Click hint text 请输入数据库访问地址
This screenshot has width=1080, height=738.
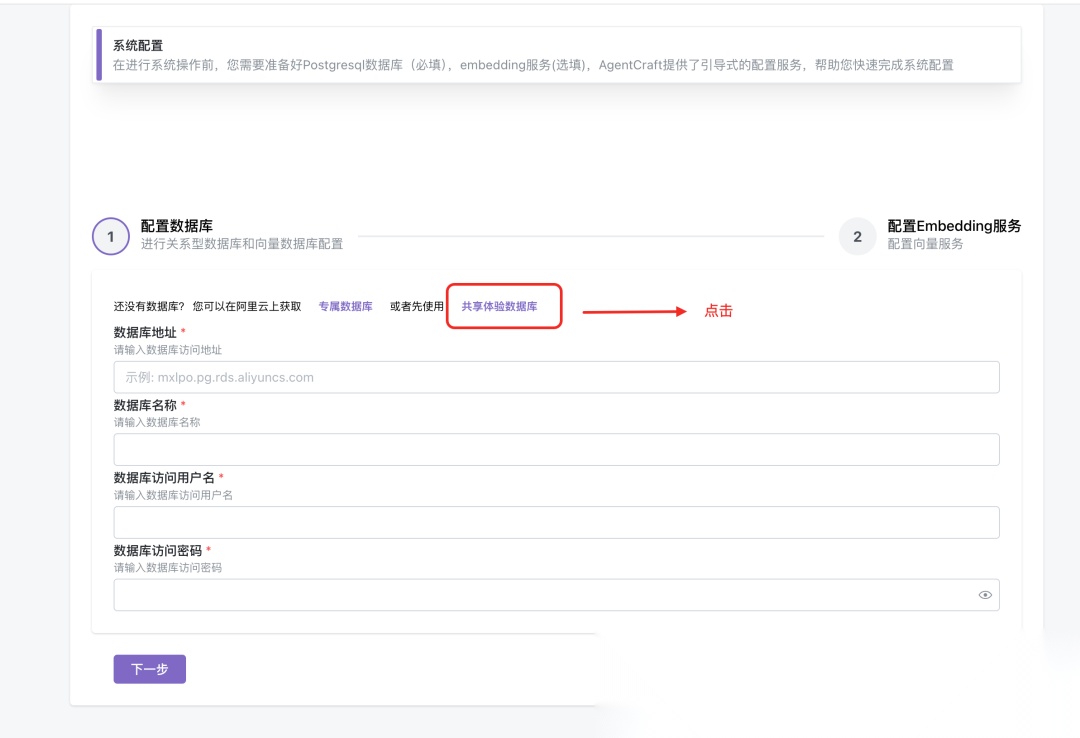click(x=168, y=350)
